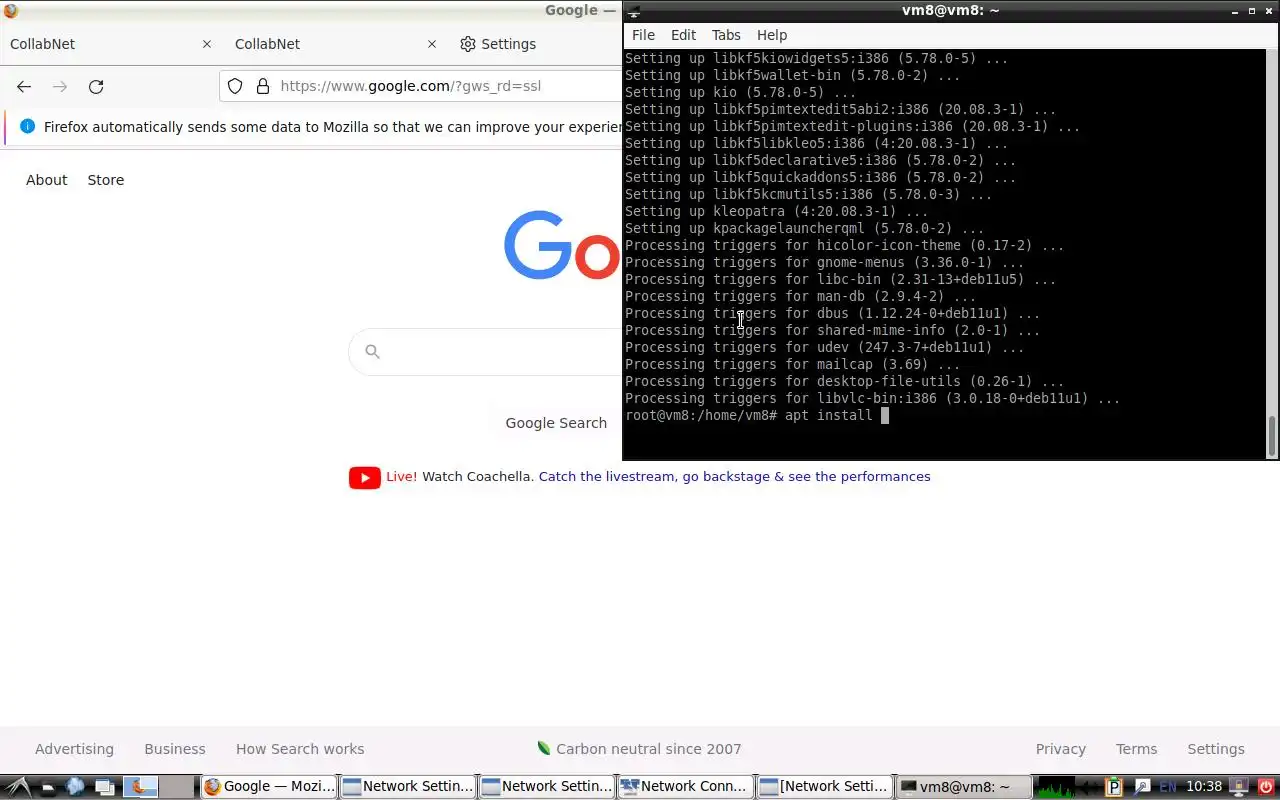Open the Coachella livestream link
1280x800 pixels.
(x=734, y=477)
